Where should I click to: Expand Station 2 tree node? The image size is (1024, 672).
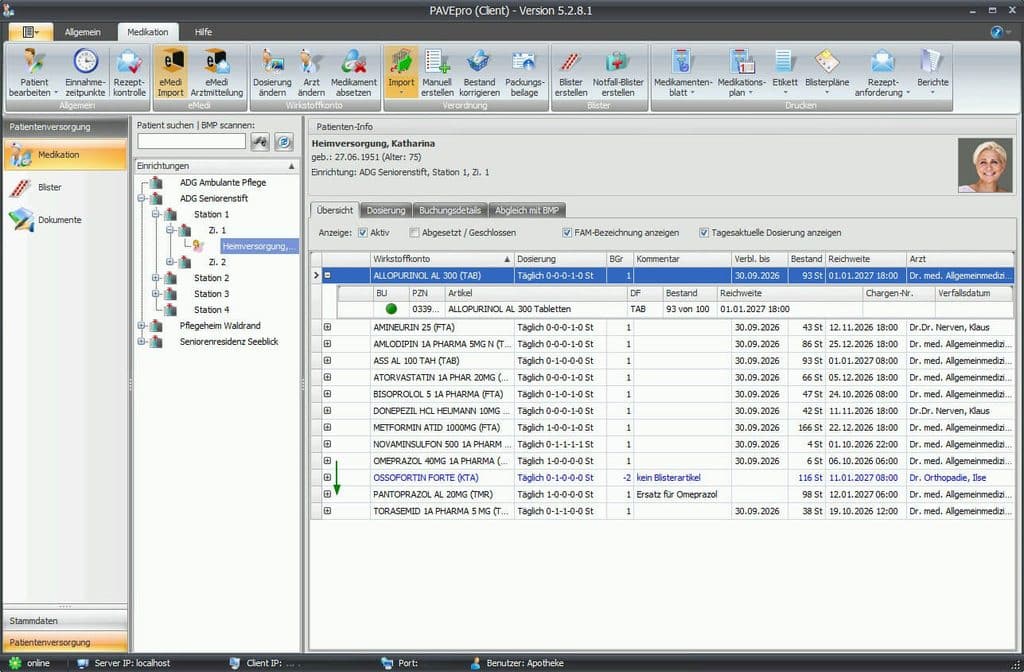pyautogui.click(x=156, y=278)
